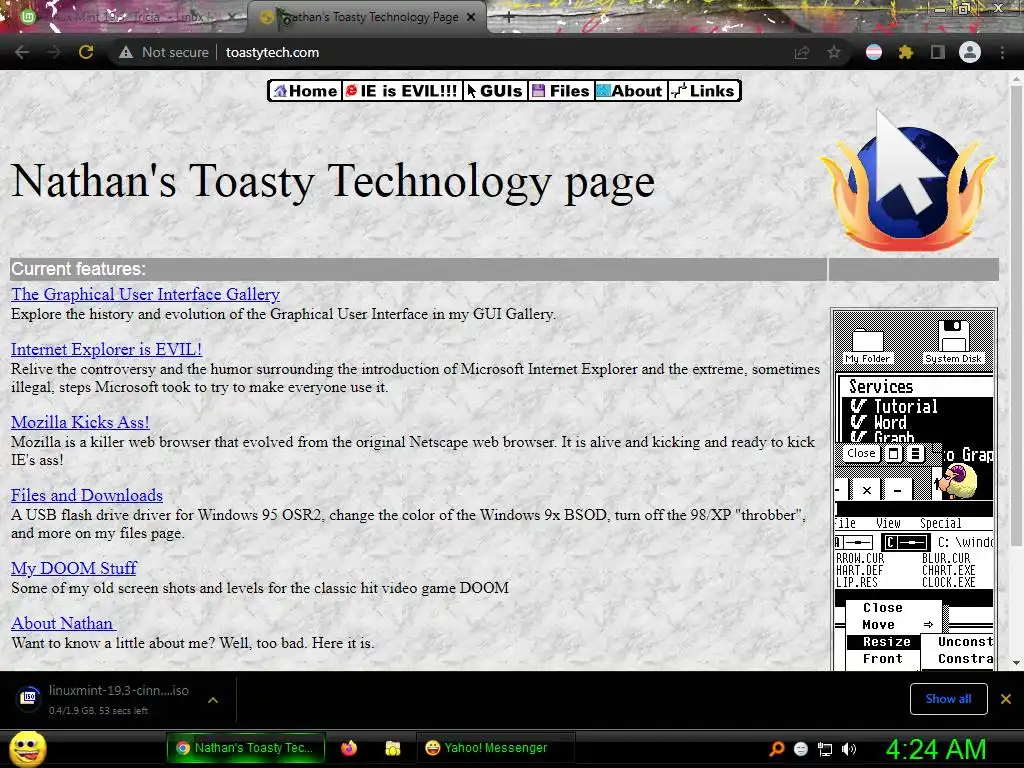Open the user profile avatar icon
The height and width of the screenshot is (768, 1024).
tap(970, 52)
